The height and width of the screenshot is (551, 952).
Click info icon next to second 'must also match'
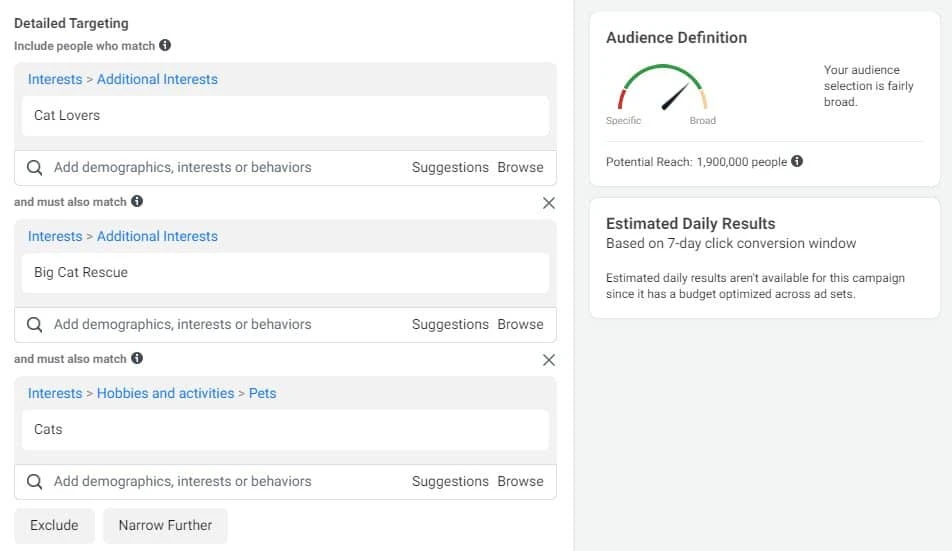[x=137, y=358]
